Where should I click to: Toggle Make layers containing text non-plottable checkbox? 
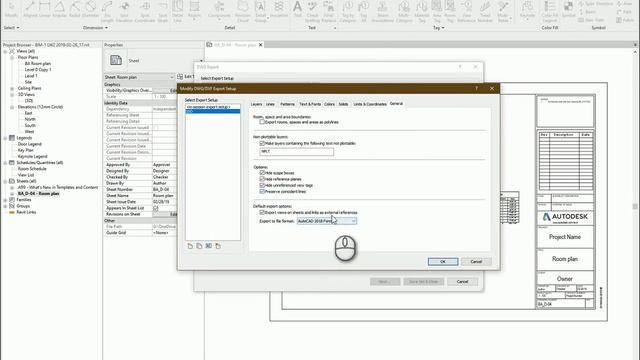pyautogui.click(x=262, y=143)
